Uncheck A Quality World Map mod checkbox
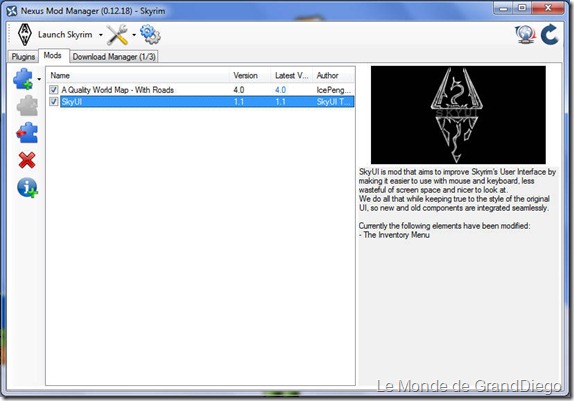574x401 pixels. tap(54, 90)
